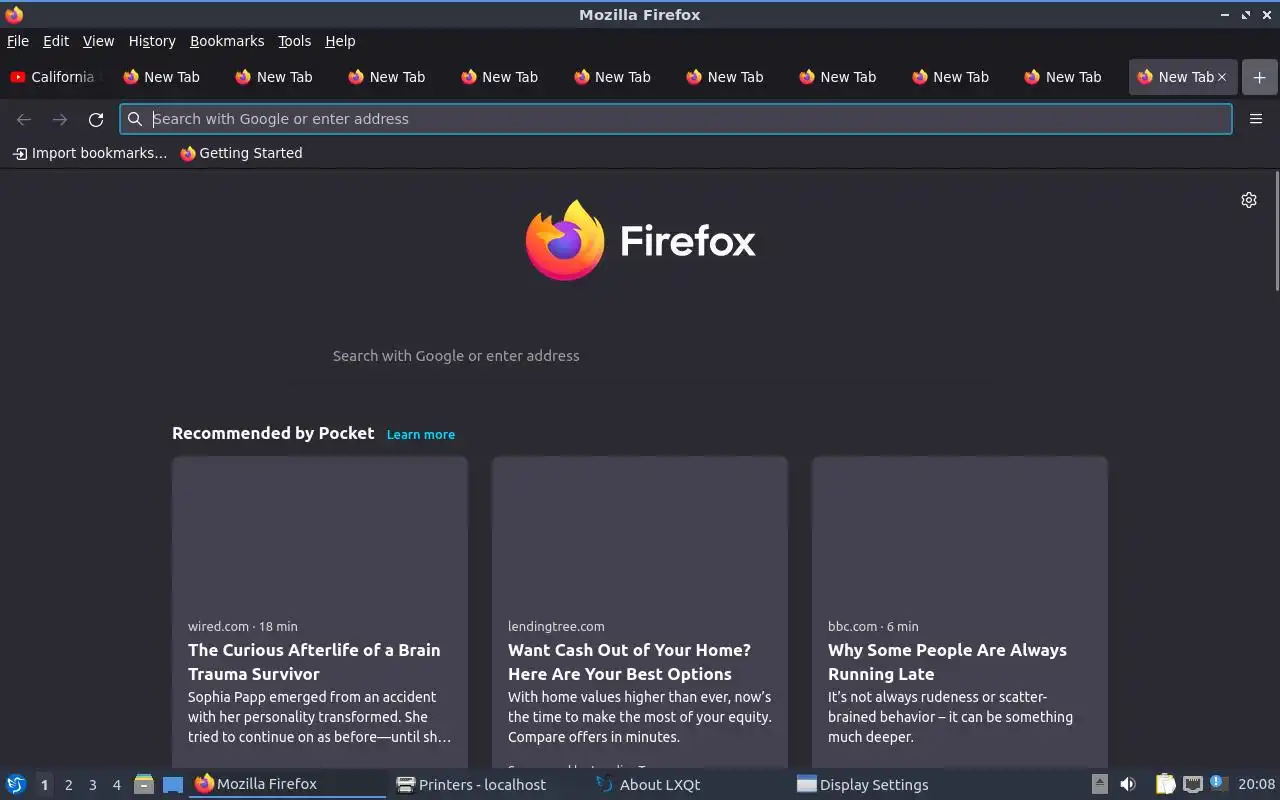Screen dimensions: 1280x800
Task: Click the page vertical scrollbar
Action: pyautogui.click(x=1276, y=230)
